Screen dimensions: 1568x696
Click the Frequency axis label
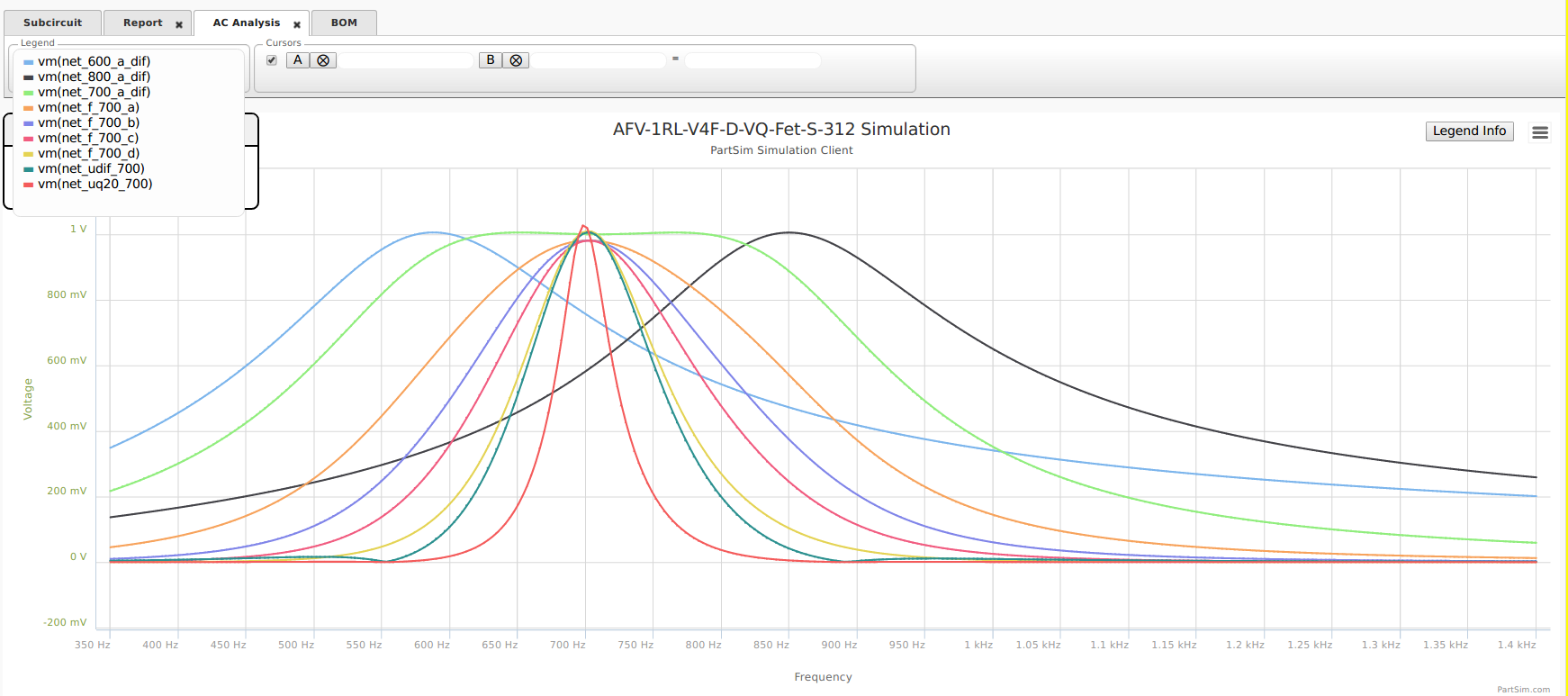click(x=823, y=677)
